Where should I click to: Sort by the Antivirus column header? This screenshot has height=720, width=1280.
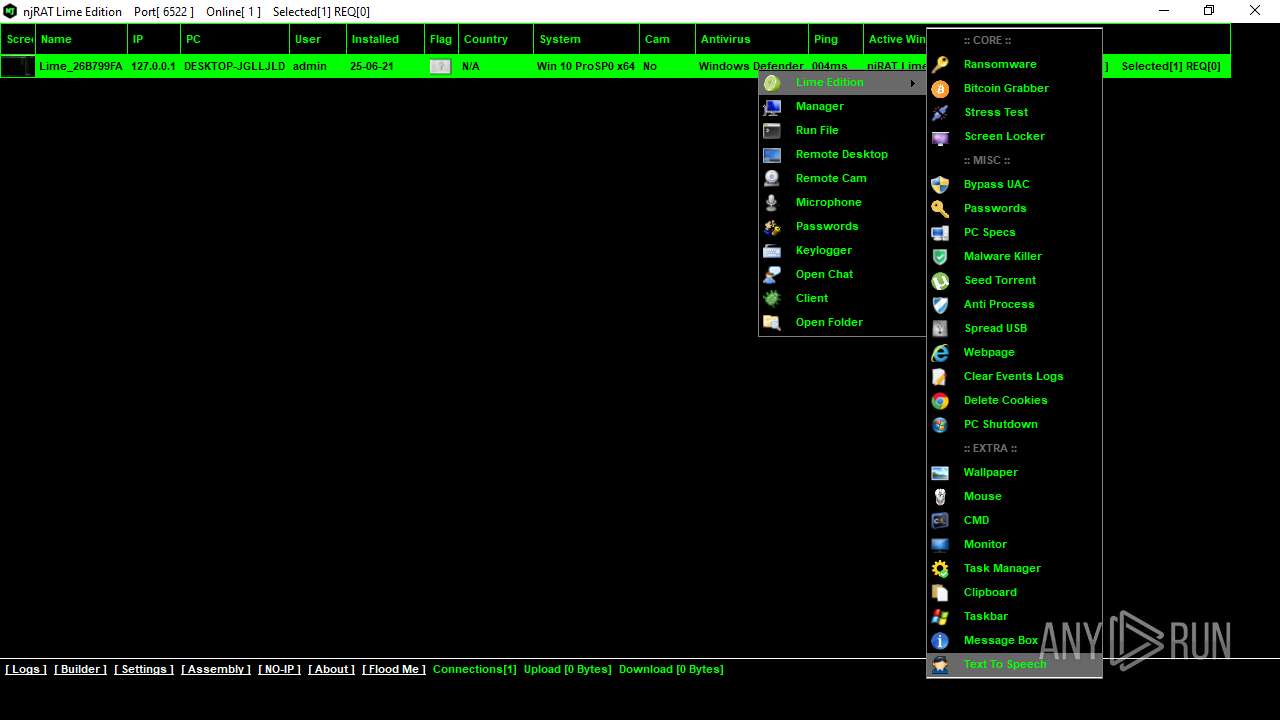tap(752, 39)
